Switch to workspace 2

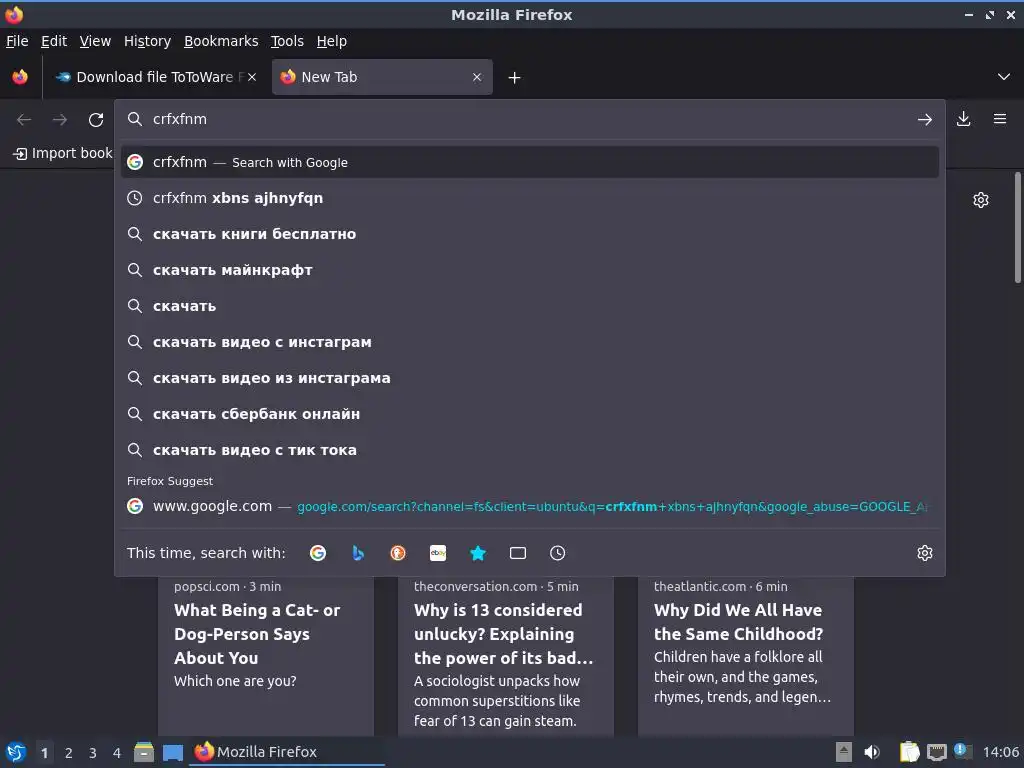[69, 753]
